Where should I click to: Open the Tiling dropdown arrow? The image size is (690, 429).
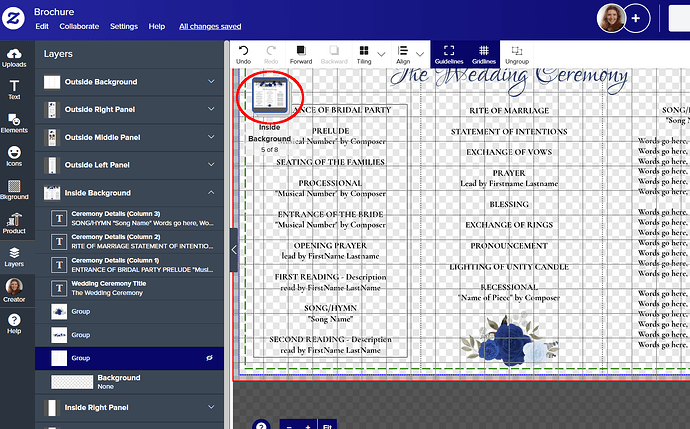click(382, 54)
